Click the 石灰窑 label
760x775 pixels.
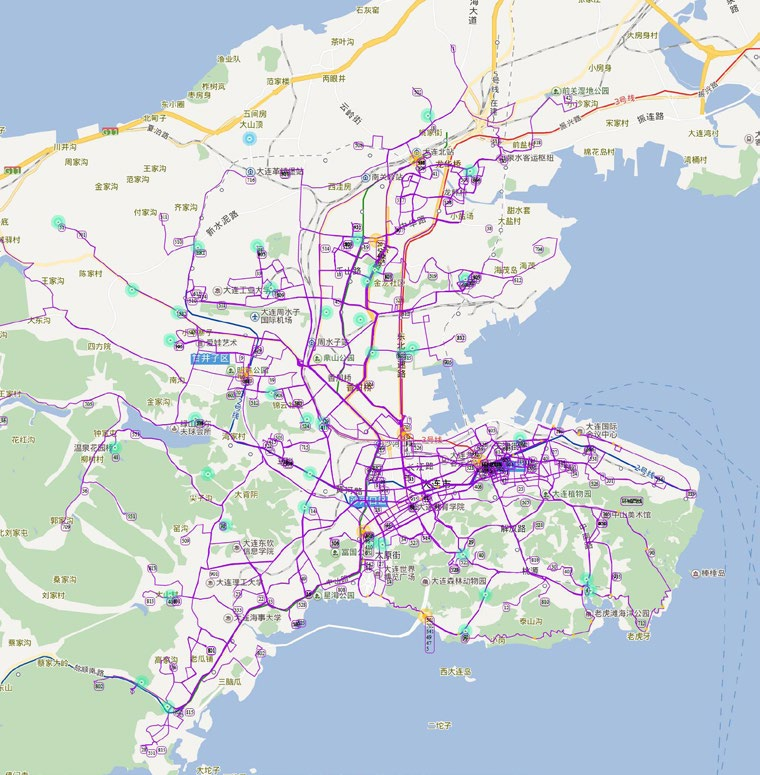click(x=368, y=9)
